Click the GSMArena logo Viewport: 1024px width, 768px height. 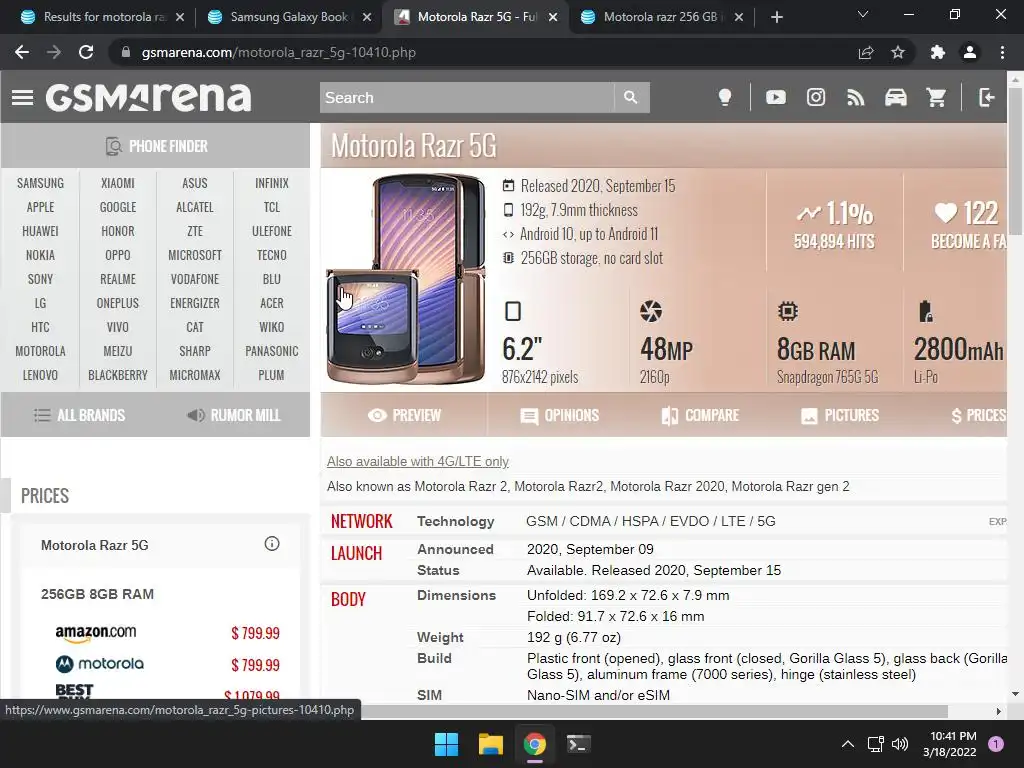pos(148,97)
